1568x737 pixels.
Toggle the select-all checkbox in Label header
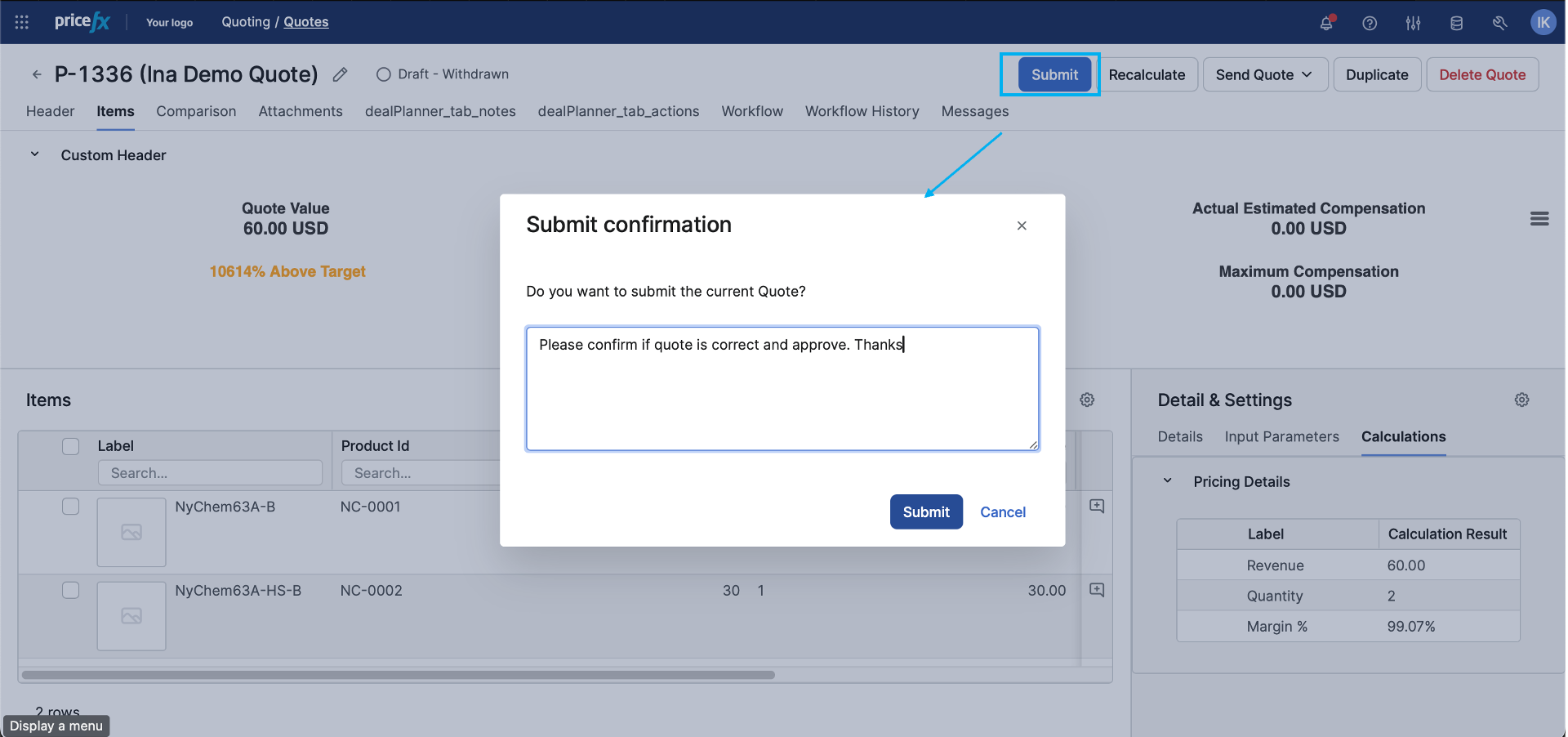point(71,446)
